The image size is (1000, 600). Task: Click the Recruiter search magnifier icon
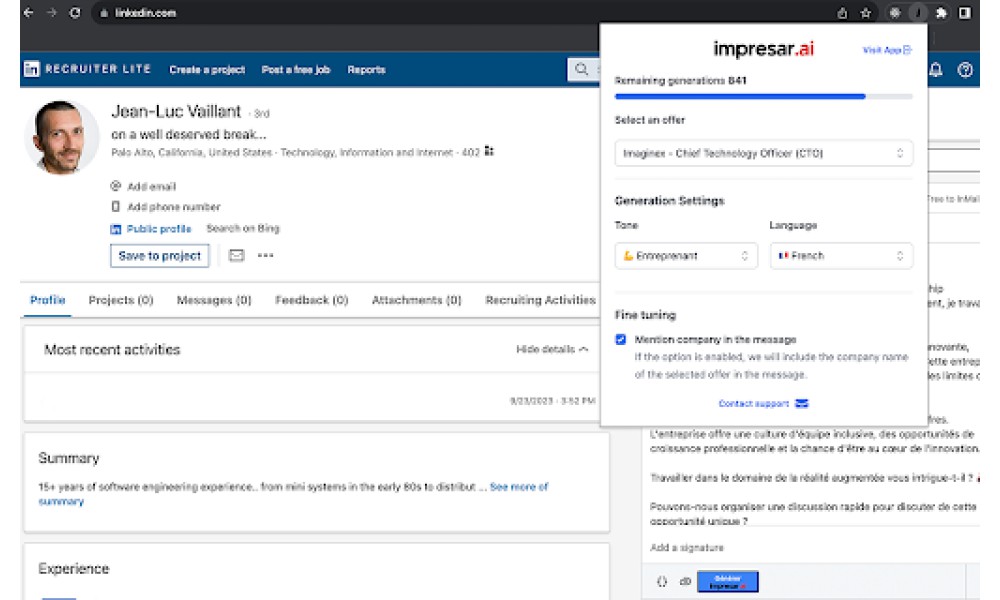[x=582, y=69]
